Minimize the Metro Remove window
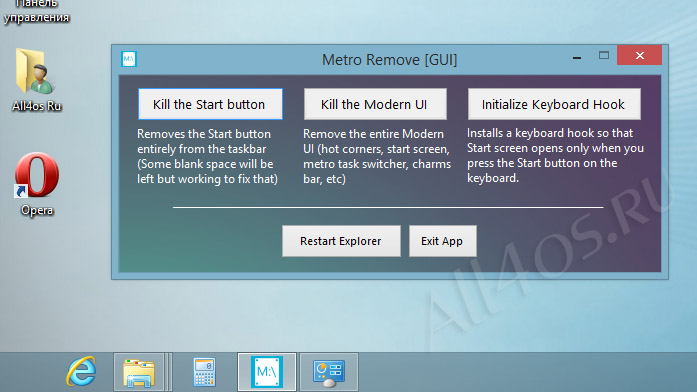697x392 pixels. click(577, 56)
